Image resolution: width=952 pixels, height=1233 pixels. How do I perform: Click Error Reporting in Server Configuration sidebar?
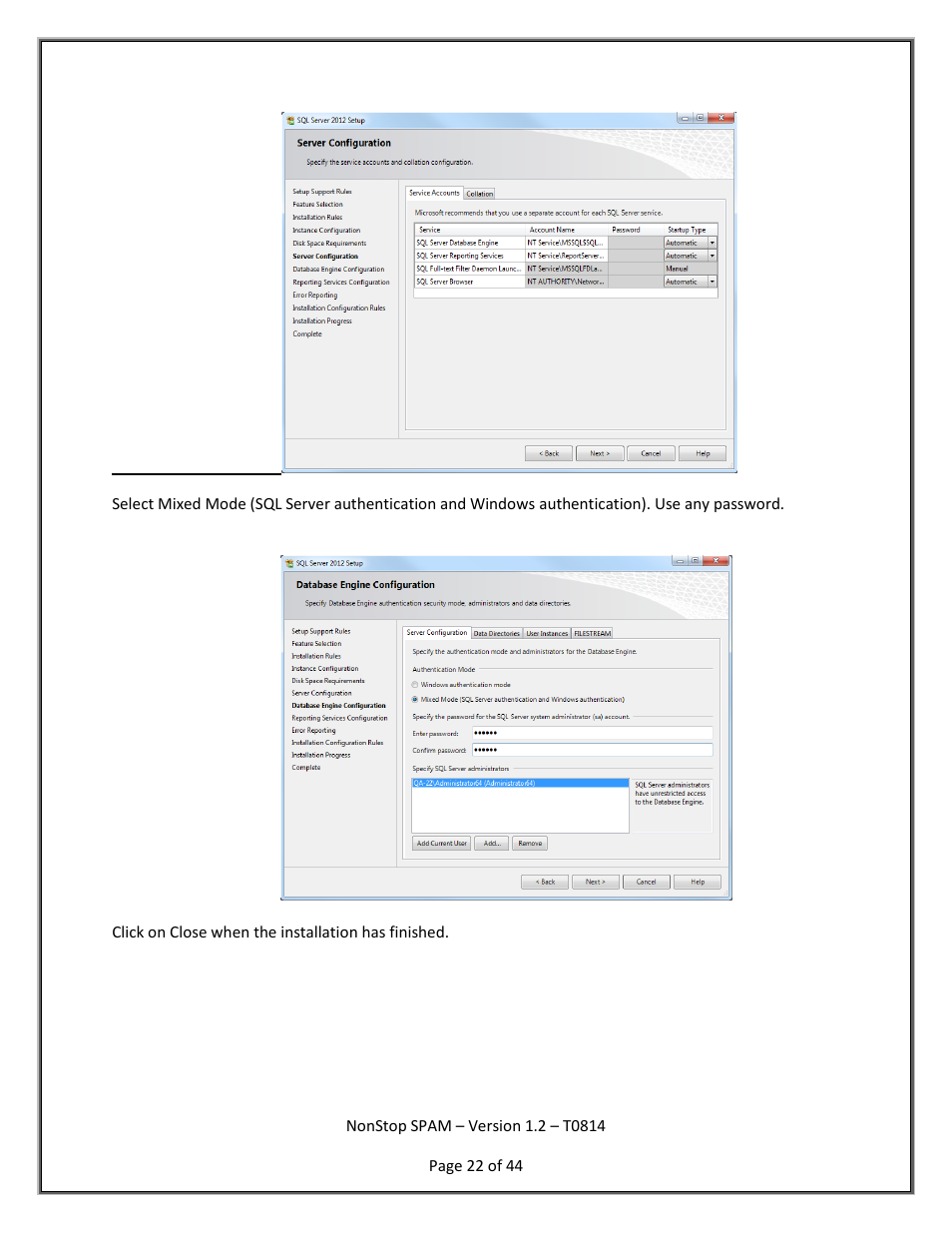click(x=315, y=296)
